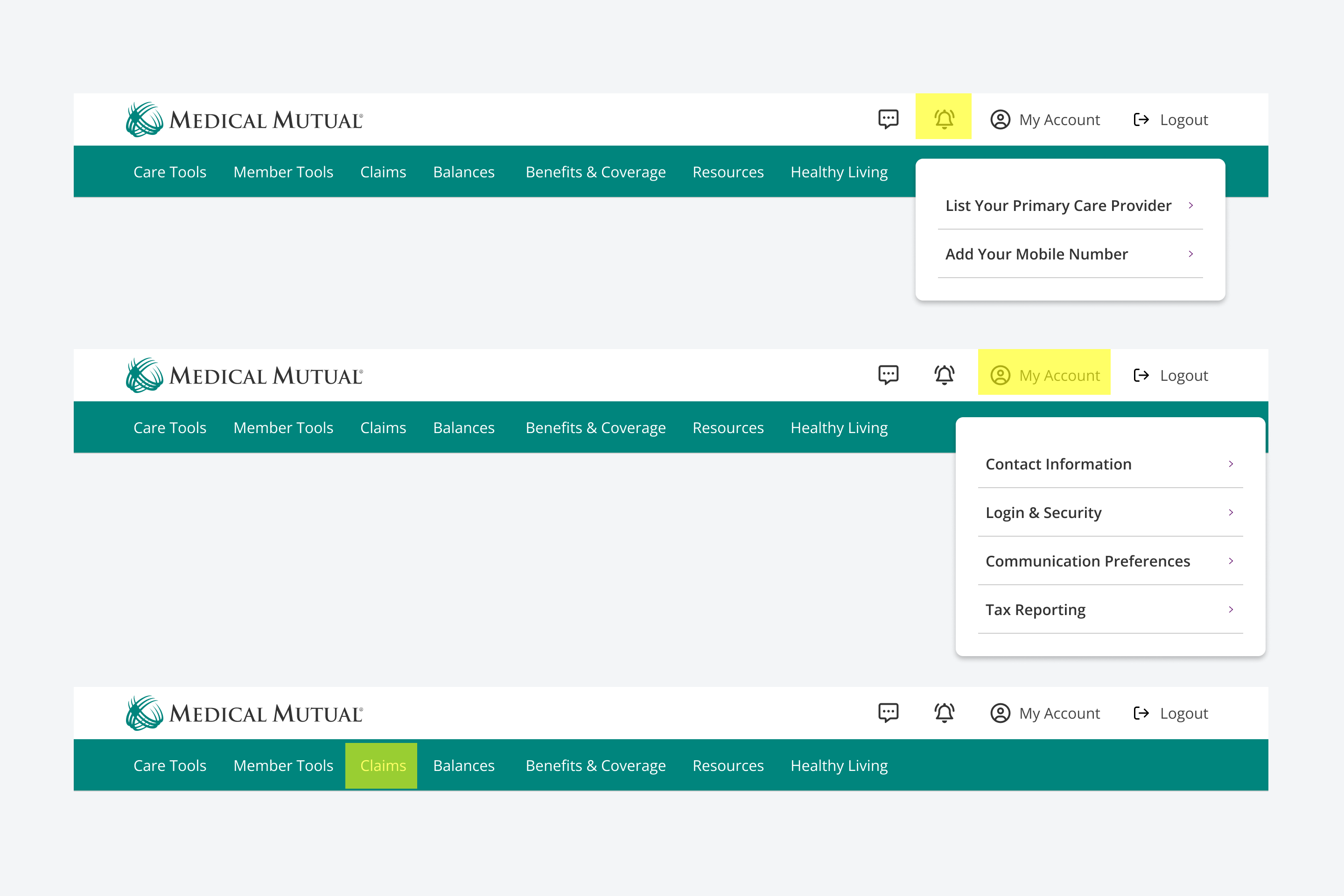Open the highlighted notifications bell icon
The image size is (1344, 896).
pyautogui.click(x=944, y=118)
